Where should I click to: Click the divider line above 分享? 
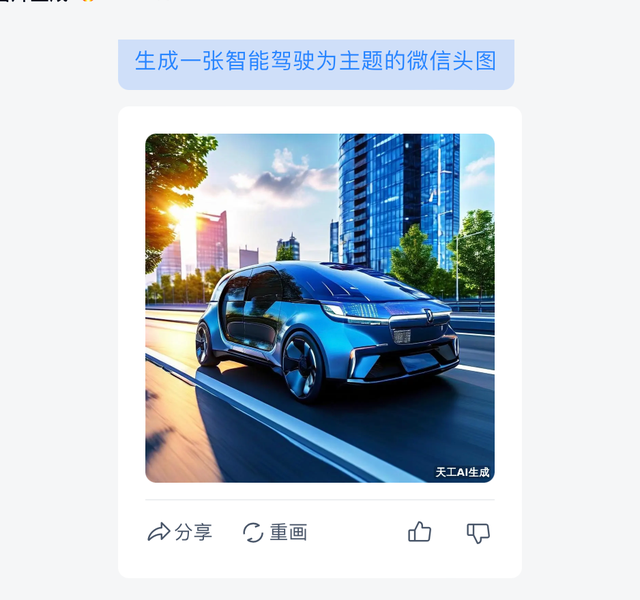click(x=320, y=499)
